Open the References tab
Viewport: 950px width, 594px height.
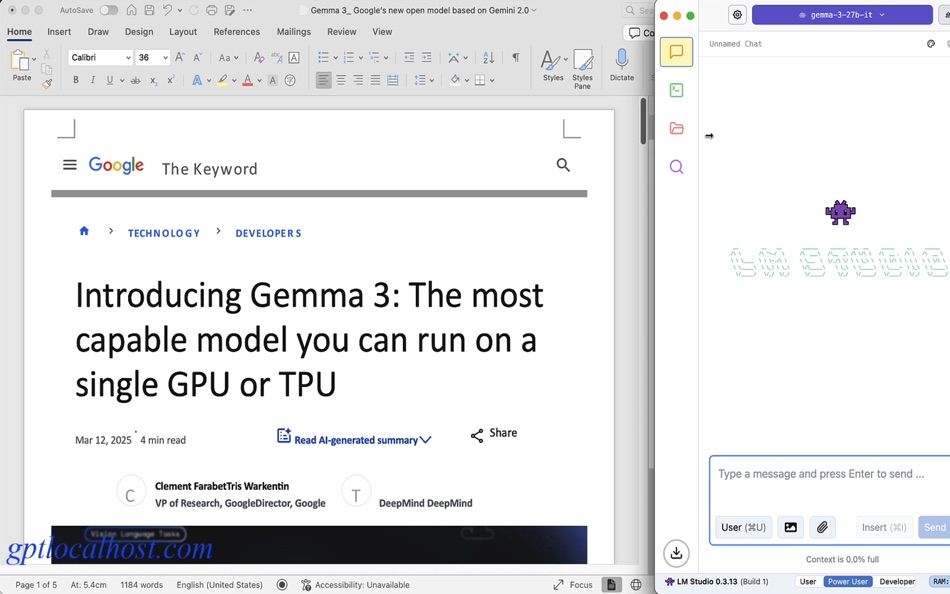236,32
